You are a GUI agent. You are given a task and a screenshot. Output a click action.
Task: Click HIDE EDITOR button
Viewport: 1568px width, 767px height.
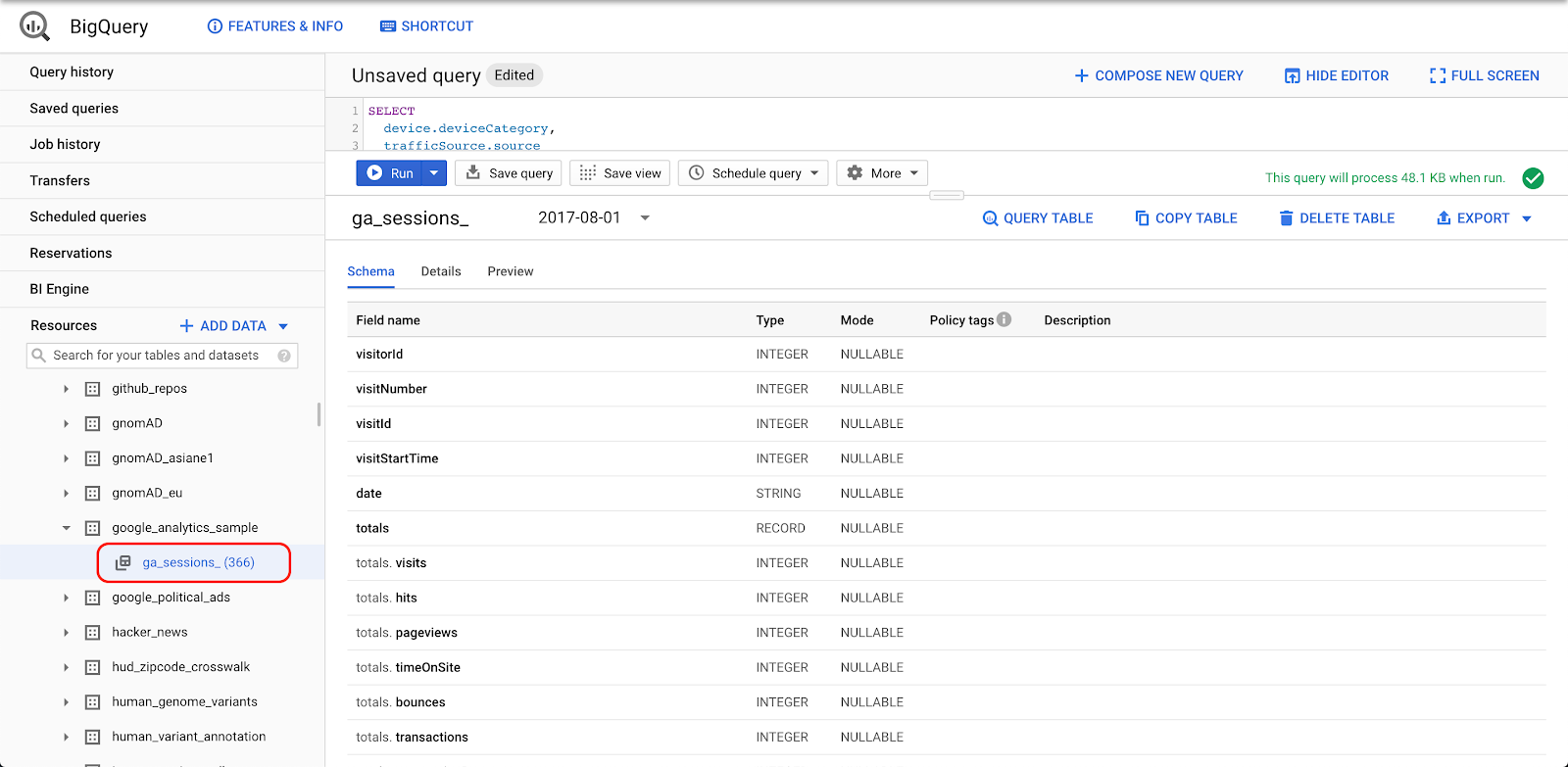[x=1337, y=75]
